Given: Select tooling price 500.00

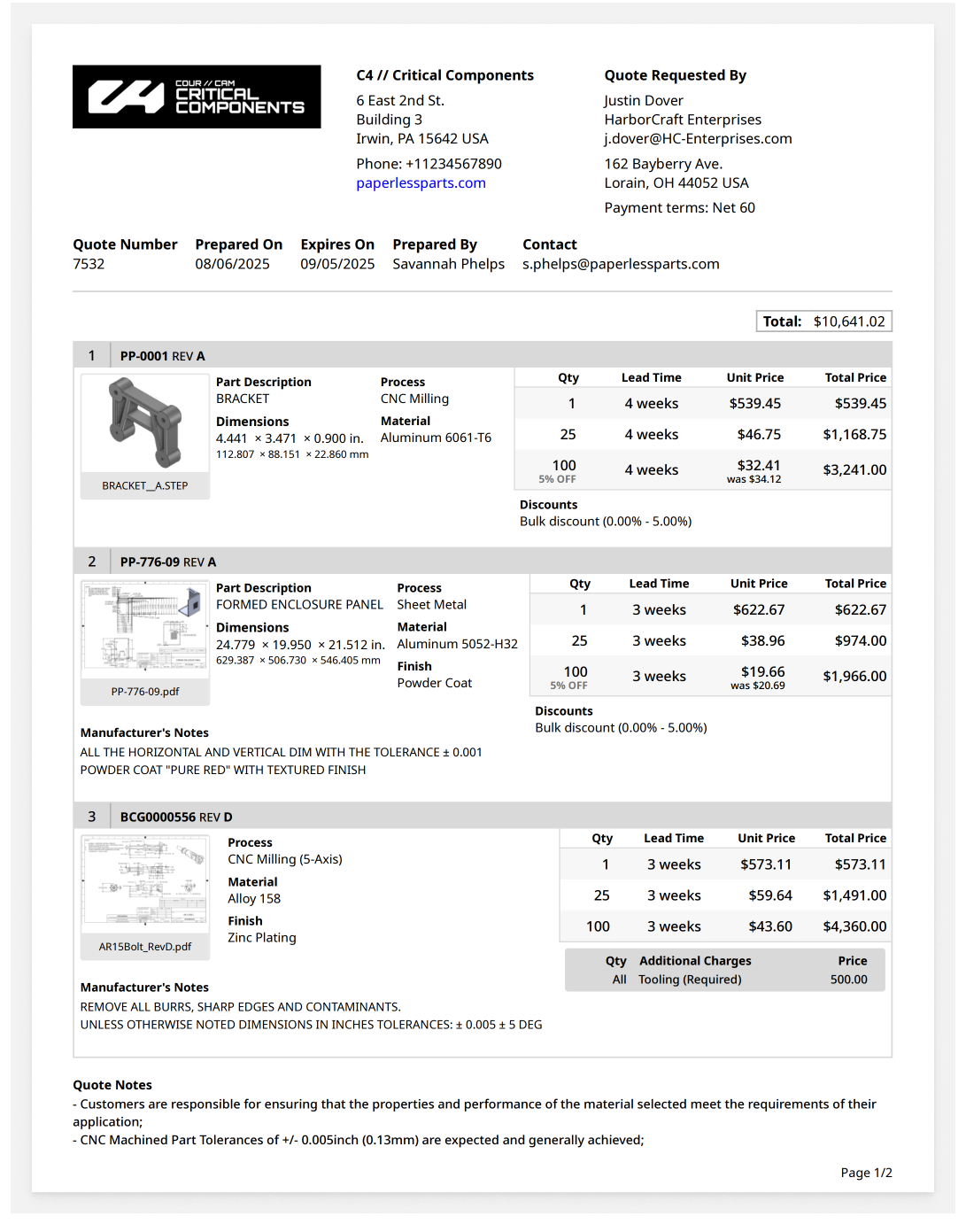Looking at the screenshot, I should click(849, 980).
